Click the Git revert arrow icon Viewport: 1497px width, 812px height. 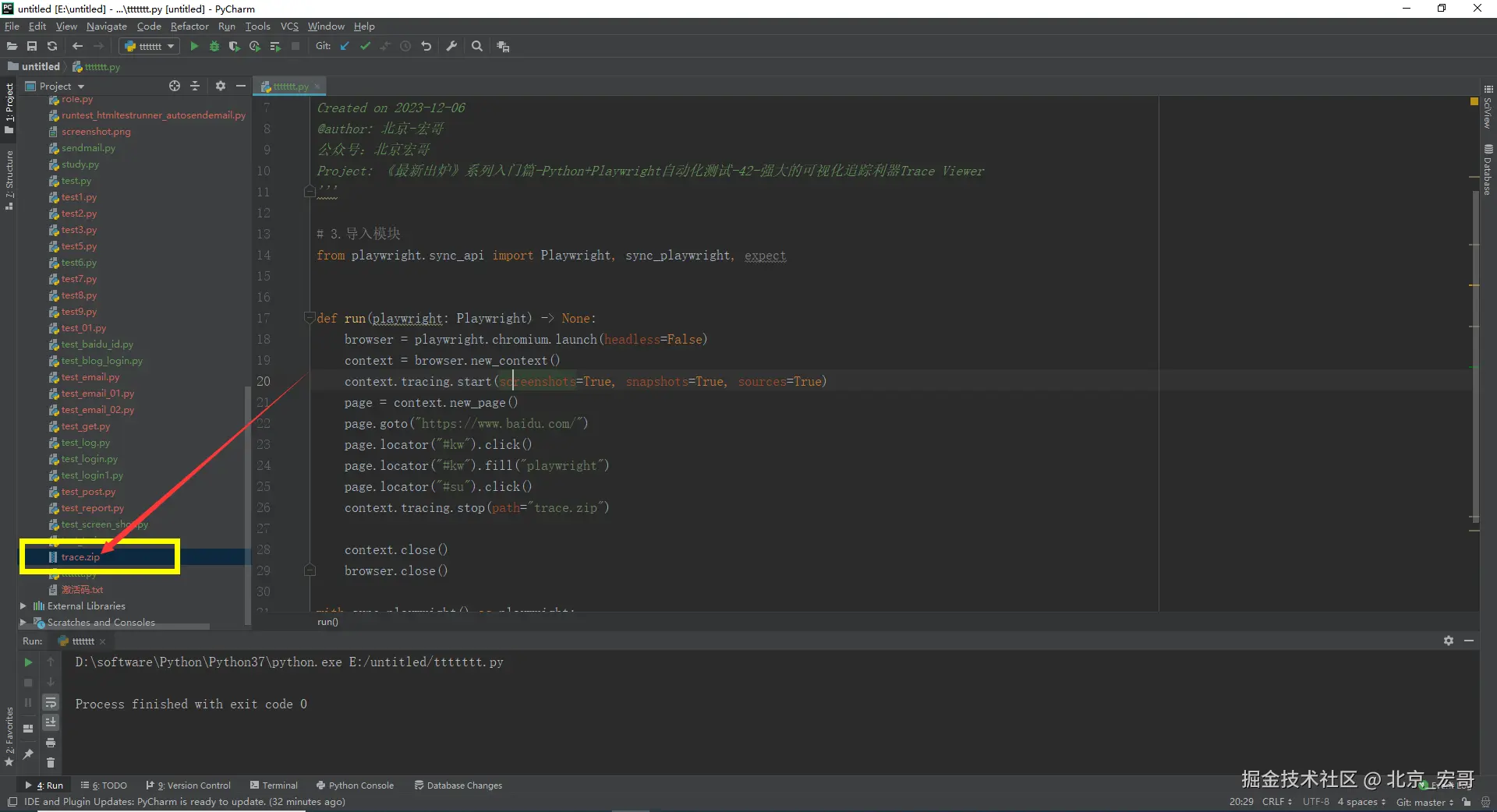[426, 47]
